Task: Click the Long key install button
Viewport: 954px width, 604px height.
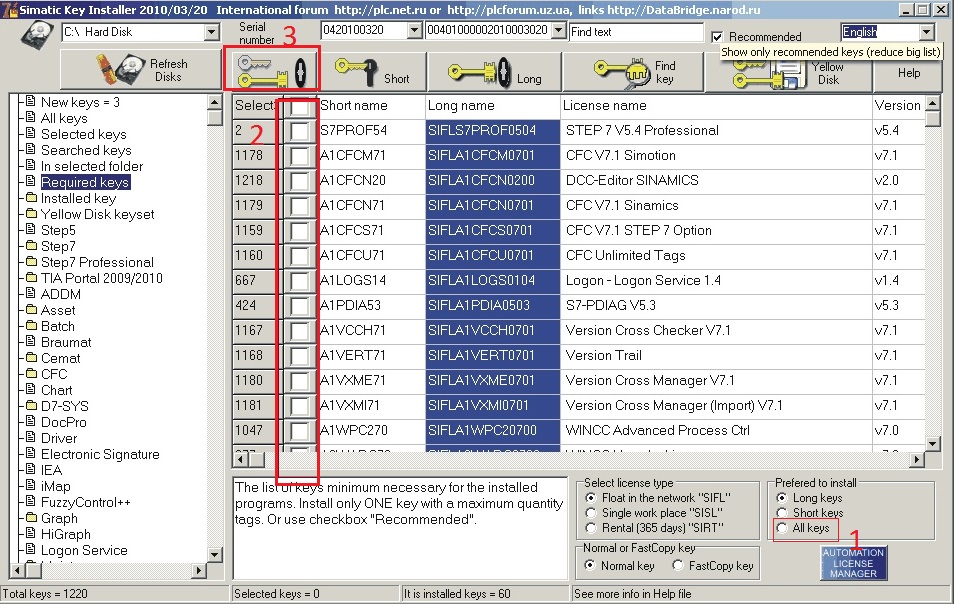Action: tap(494, 72)
